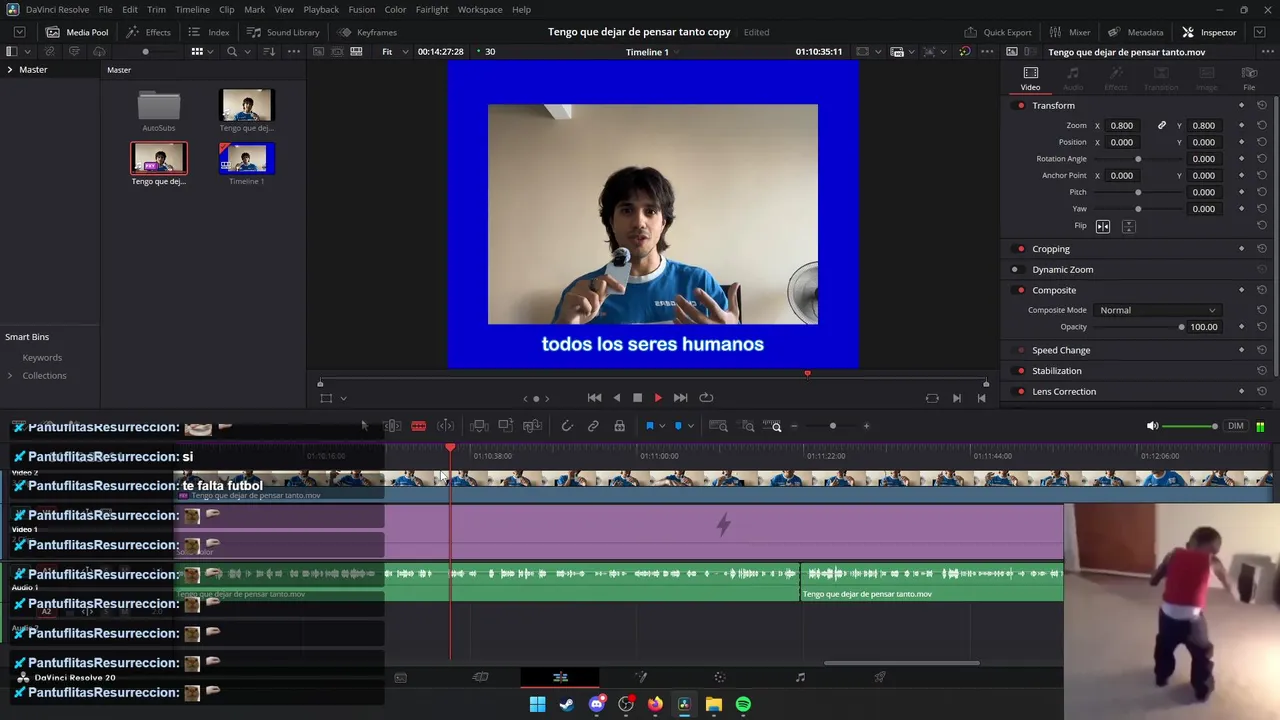Click the Zoom X value field
This screenshot has height=720, width=1280.
(x=1122, y=125)
